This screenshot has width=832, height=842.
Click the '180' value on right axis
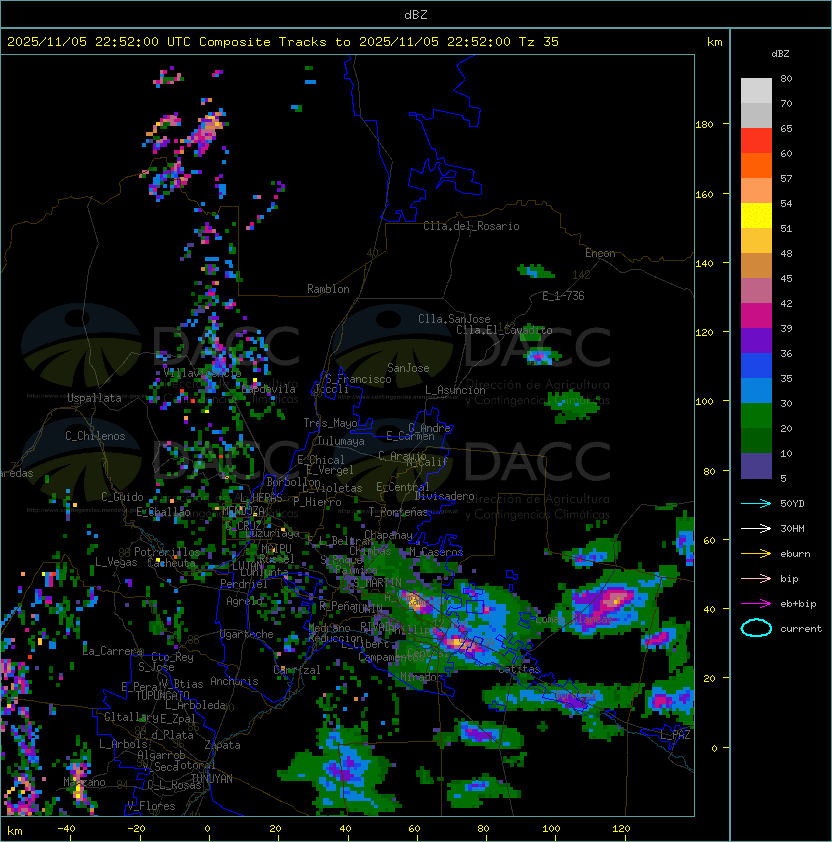pyautogui.click(x=704, y=125)
